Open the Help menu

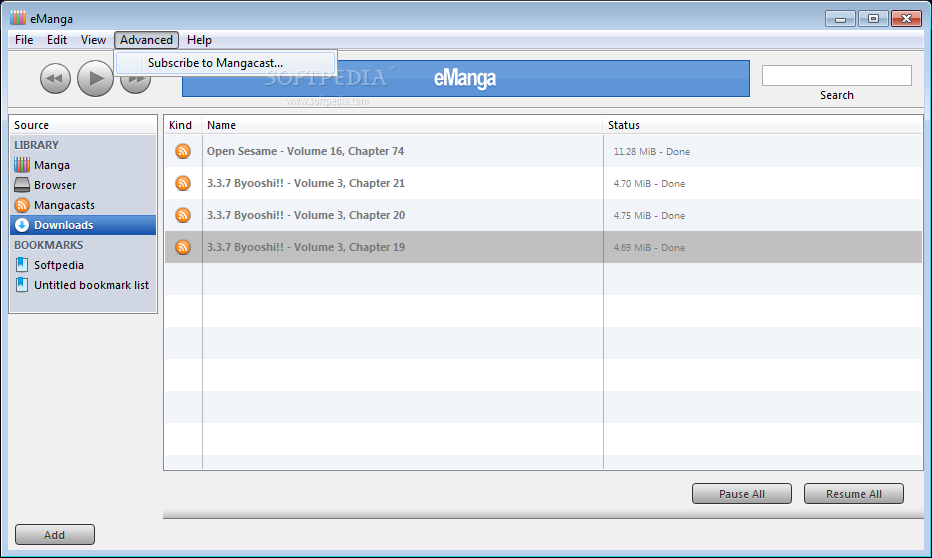(199, 40)
